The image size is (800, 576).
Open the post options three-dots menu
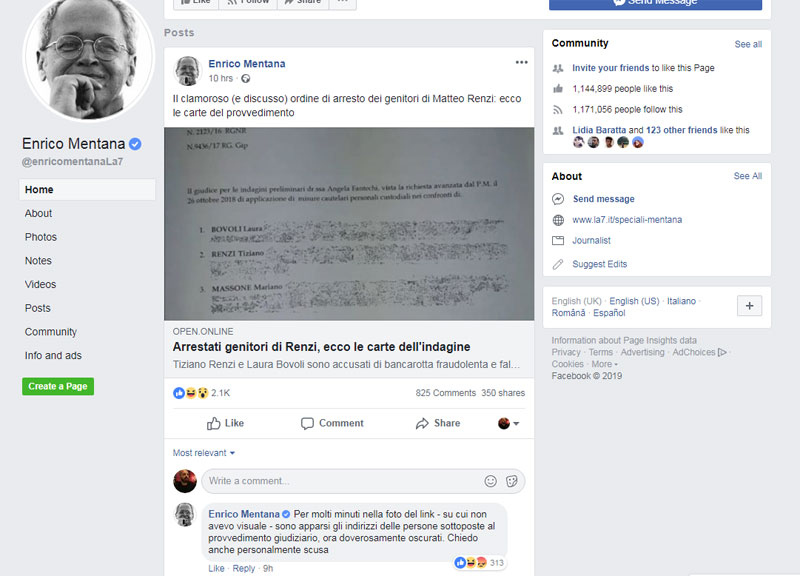coord(521,62)
